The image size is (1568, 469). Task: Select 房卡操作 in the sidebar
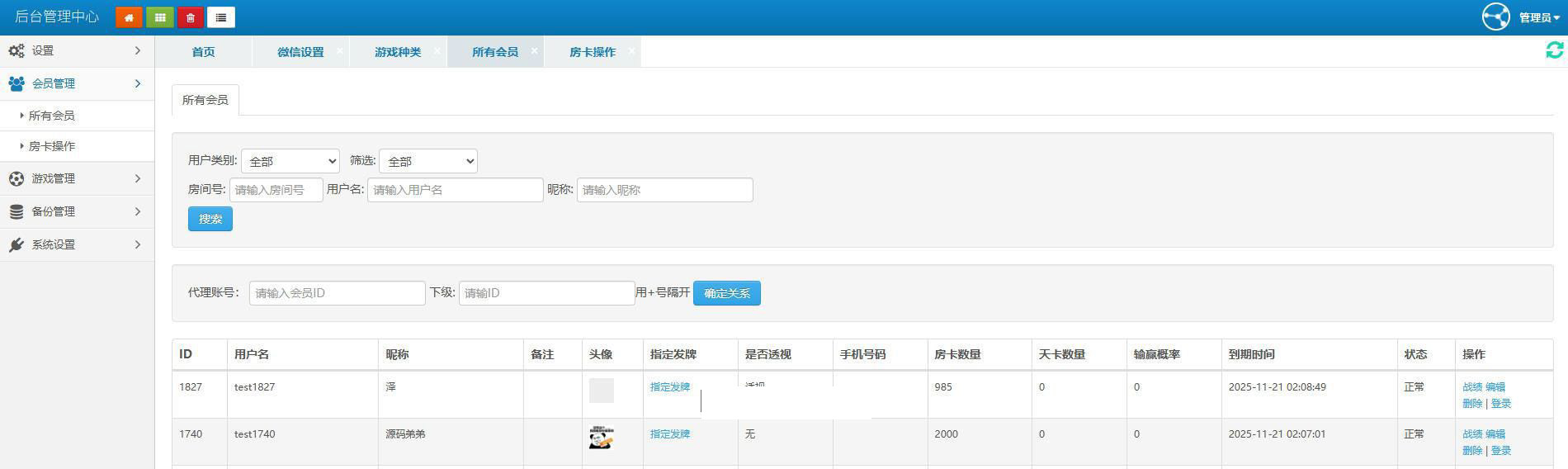click(x=52, y=146)
